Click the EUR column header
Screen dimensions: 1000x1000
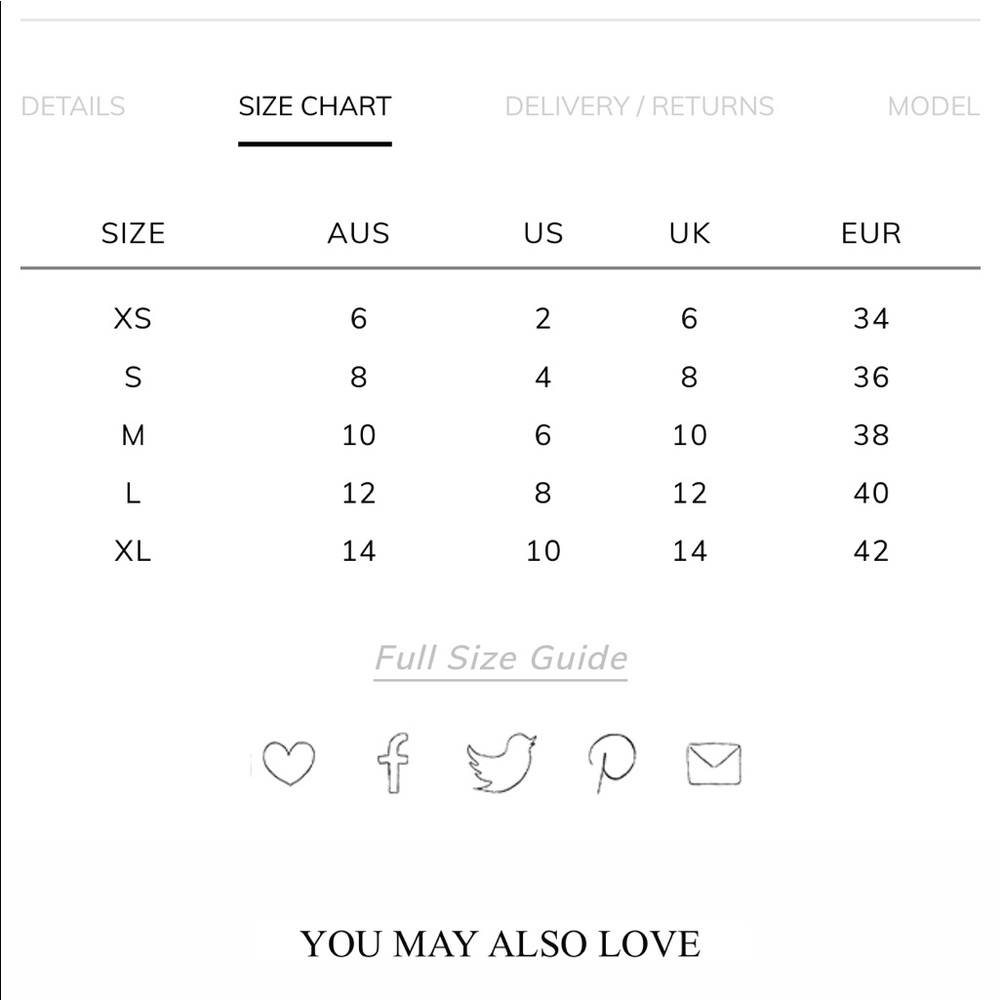(871, 233)
